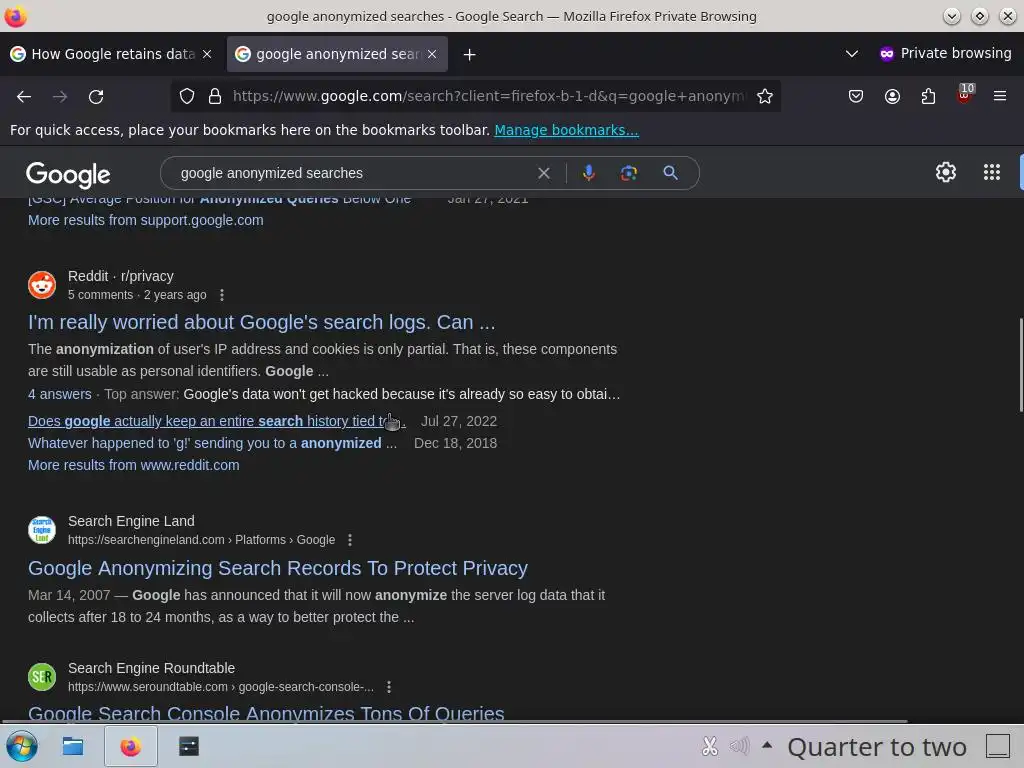Screen dimensions: 1024x768
Task: Show desktop via taskbar corner button
Action: [997, 746]
